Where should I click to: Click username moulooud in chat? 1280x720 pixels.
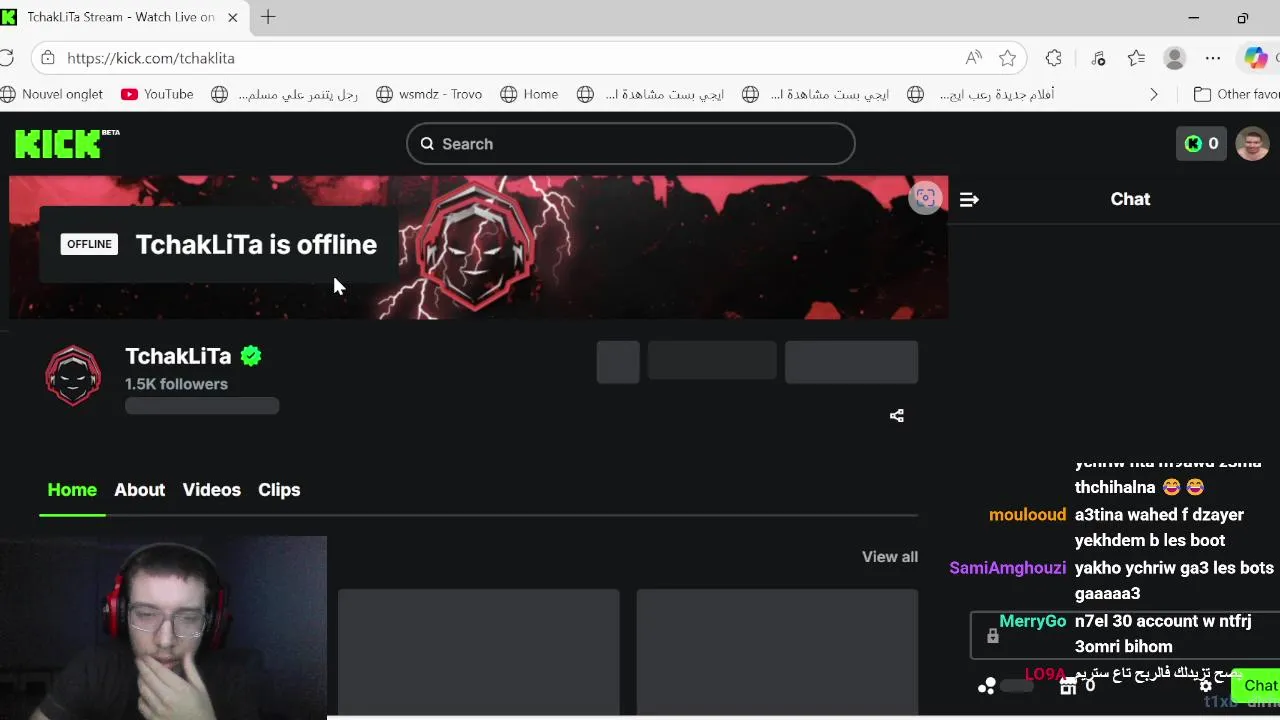(x=1027, y=515)
